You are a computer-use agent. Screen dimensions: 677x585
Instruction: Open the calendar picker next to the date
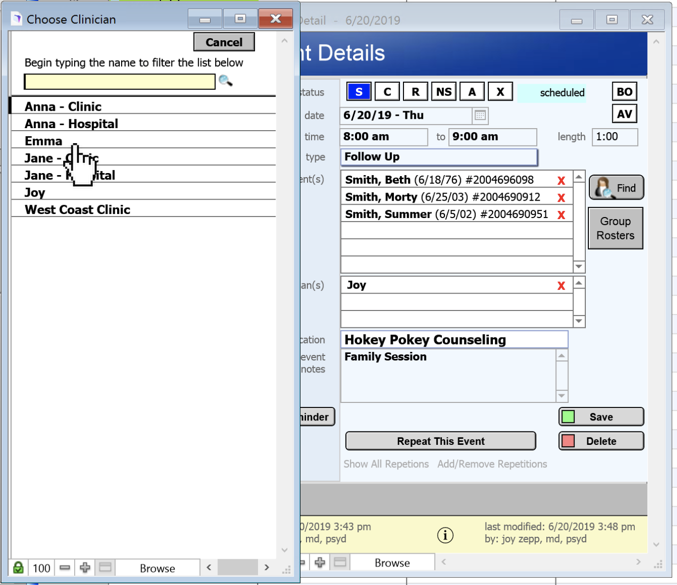click(x=480, y=116)
